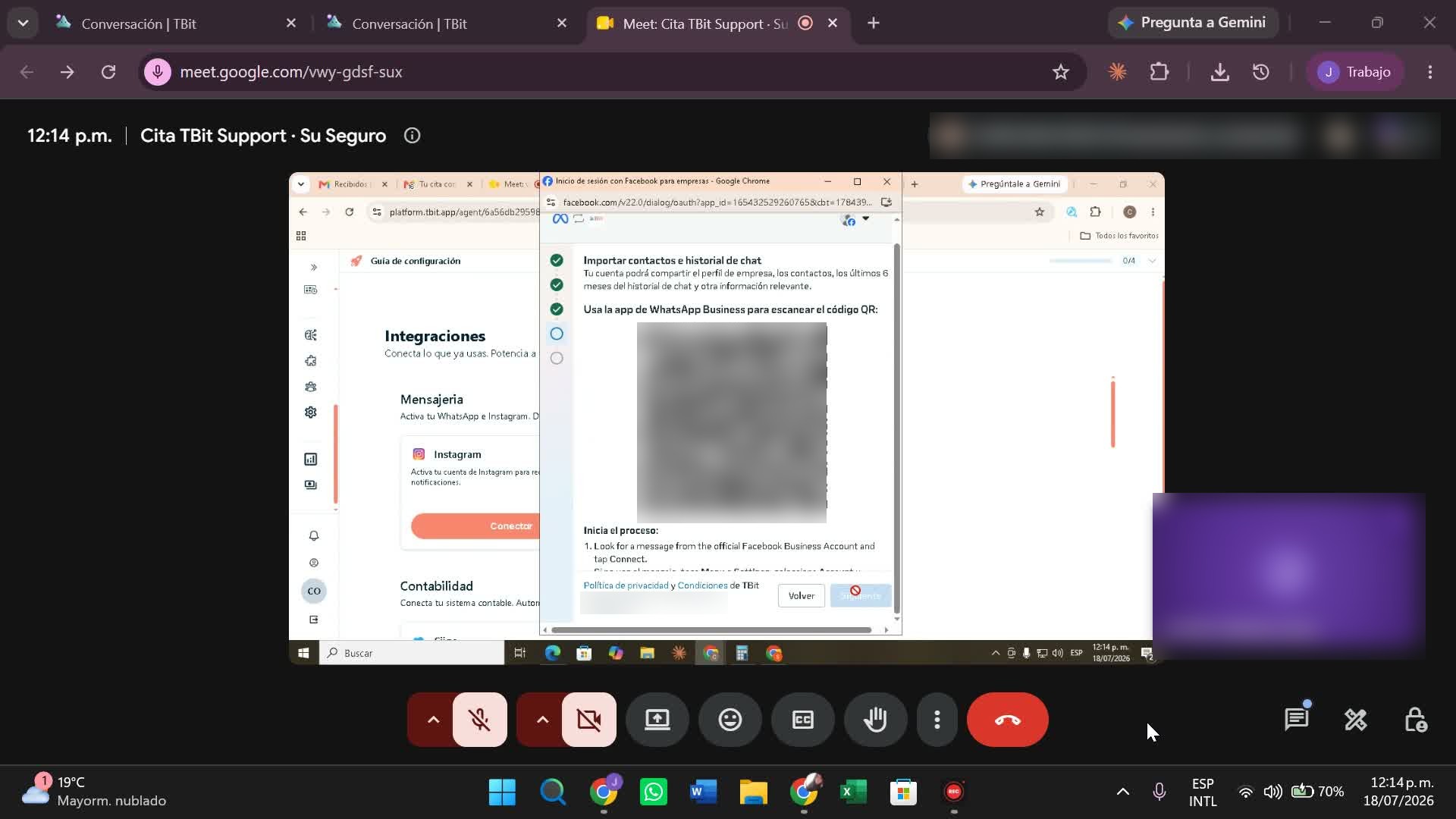Click the address bar URL meet.google.com
The width and height of the screenshot is (1456, 819).
point(291,72)
